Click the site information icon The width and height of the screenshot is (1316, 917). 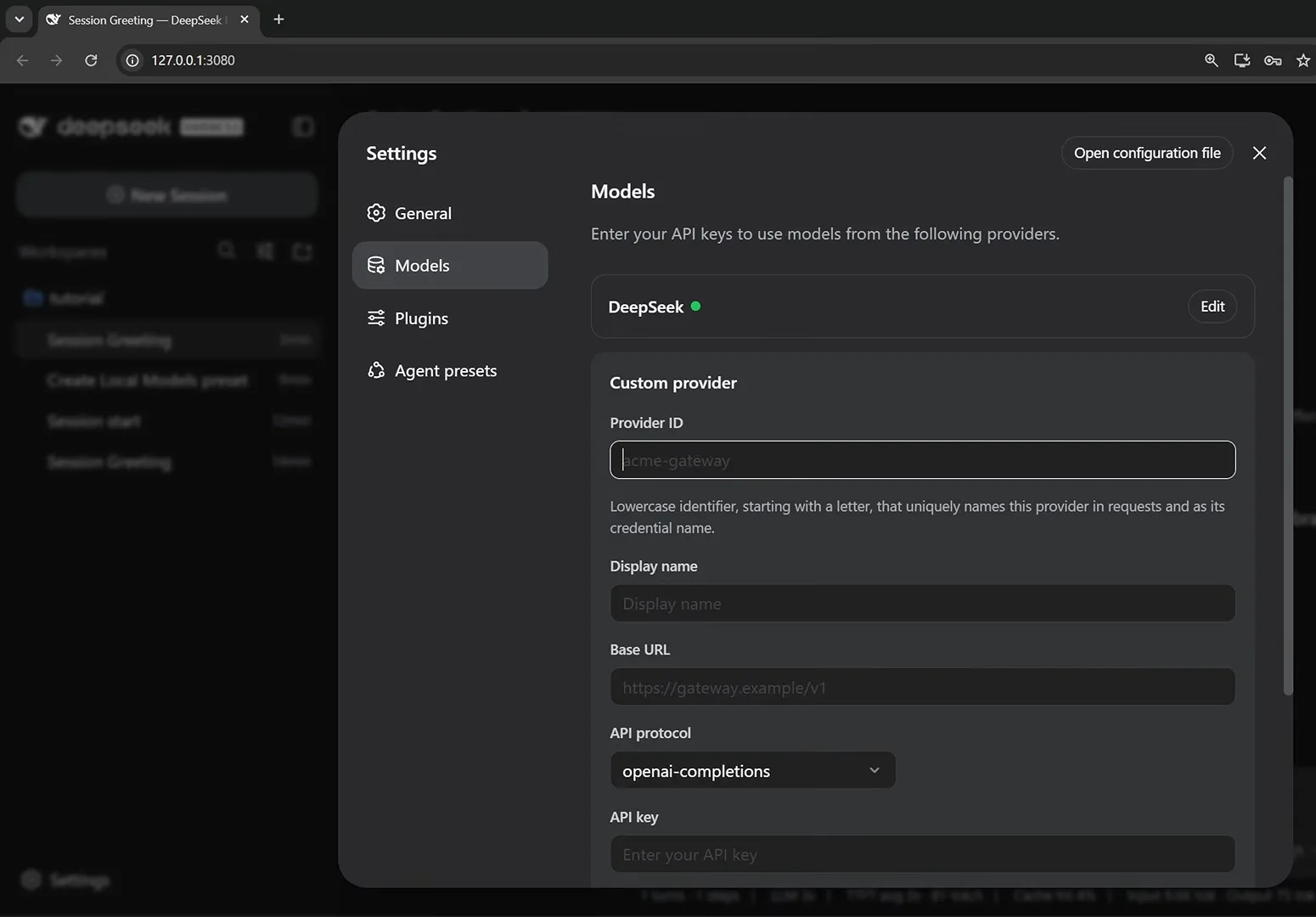point(132,60)
